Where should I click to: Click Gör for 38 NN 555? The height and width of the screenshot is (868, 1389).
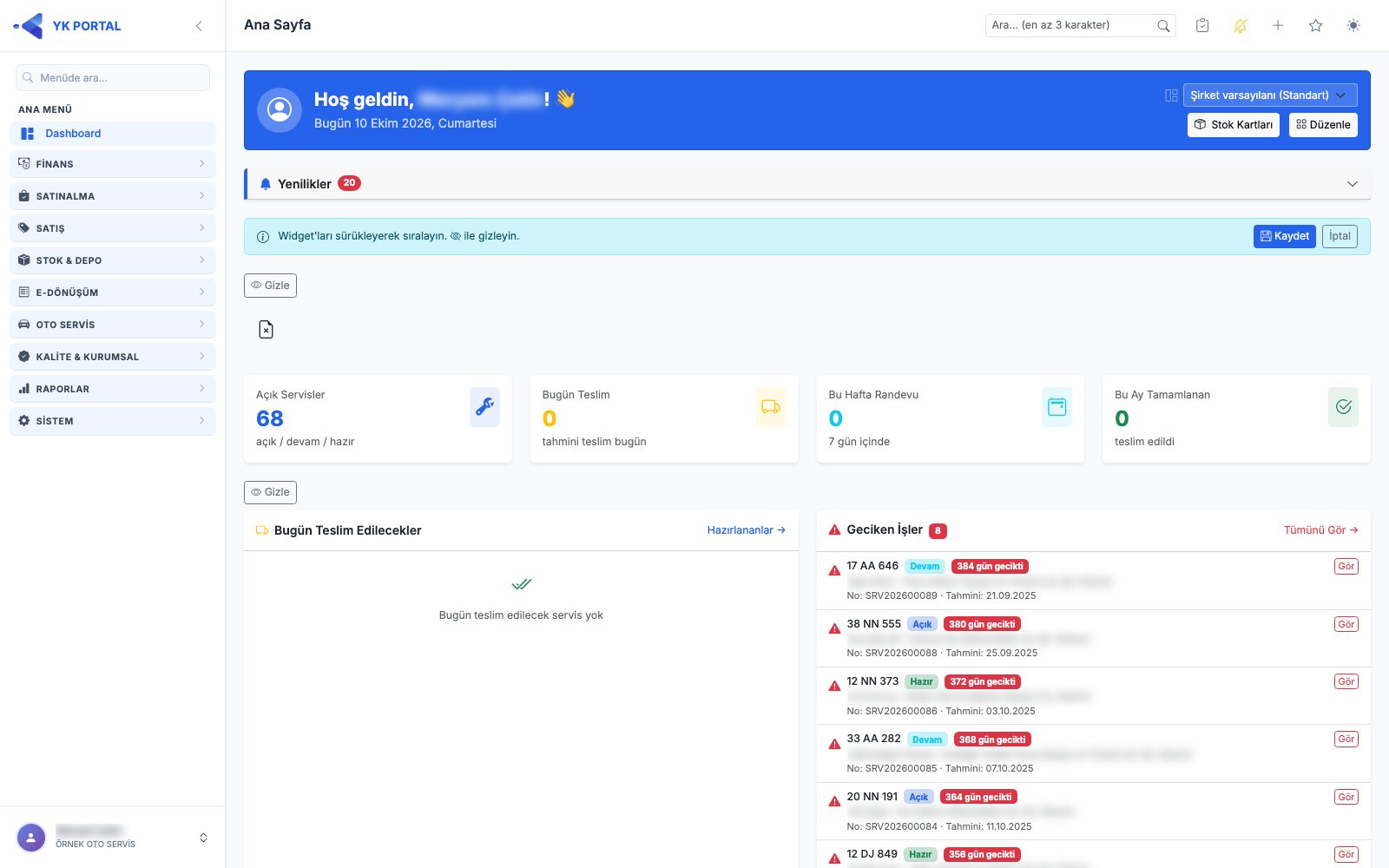pos(1346,624)
